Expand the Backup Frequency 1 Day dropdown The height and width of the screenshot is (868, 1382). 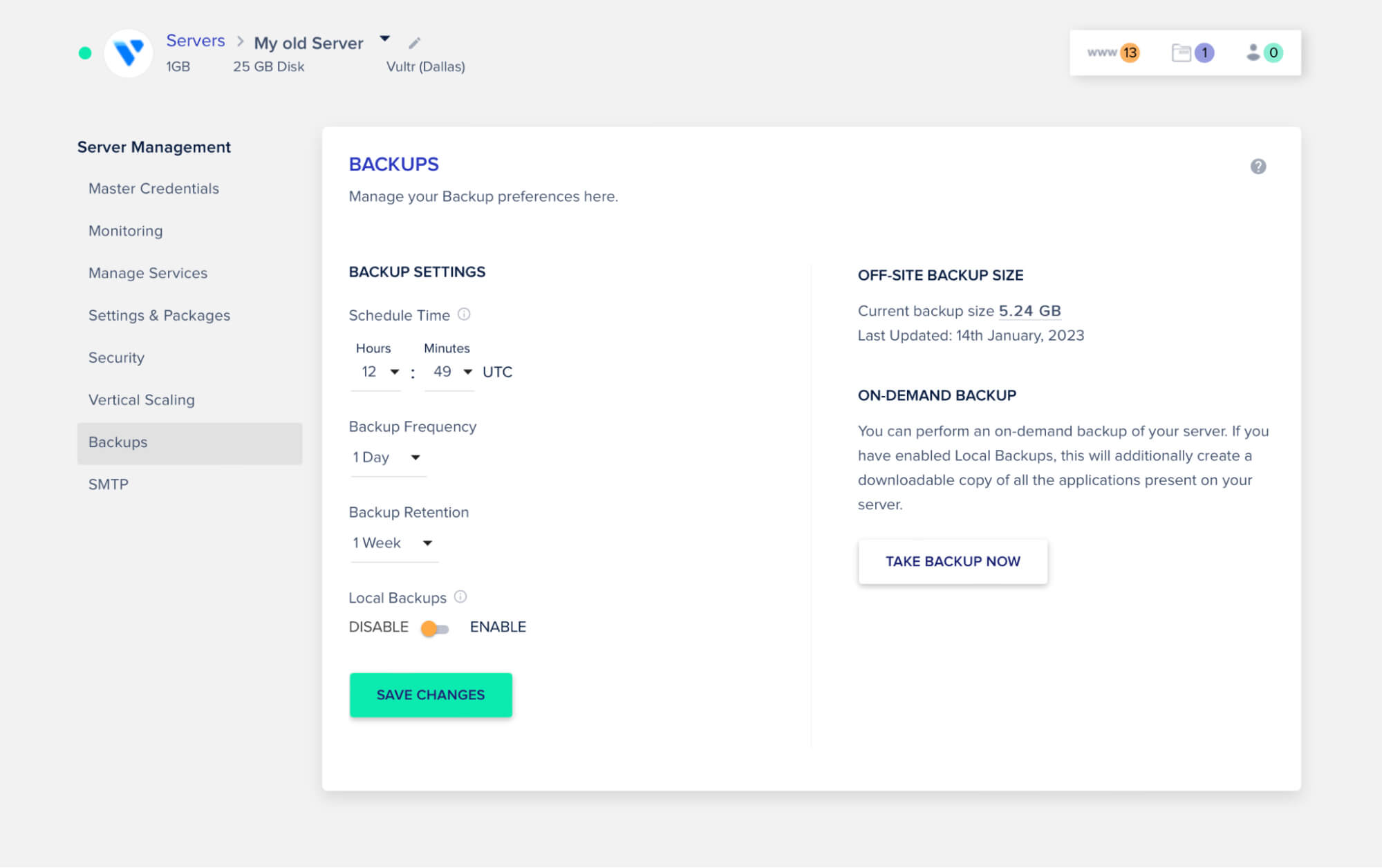point(388,458)
